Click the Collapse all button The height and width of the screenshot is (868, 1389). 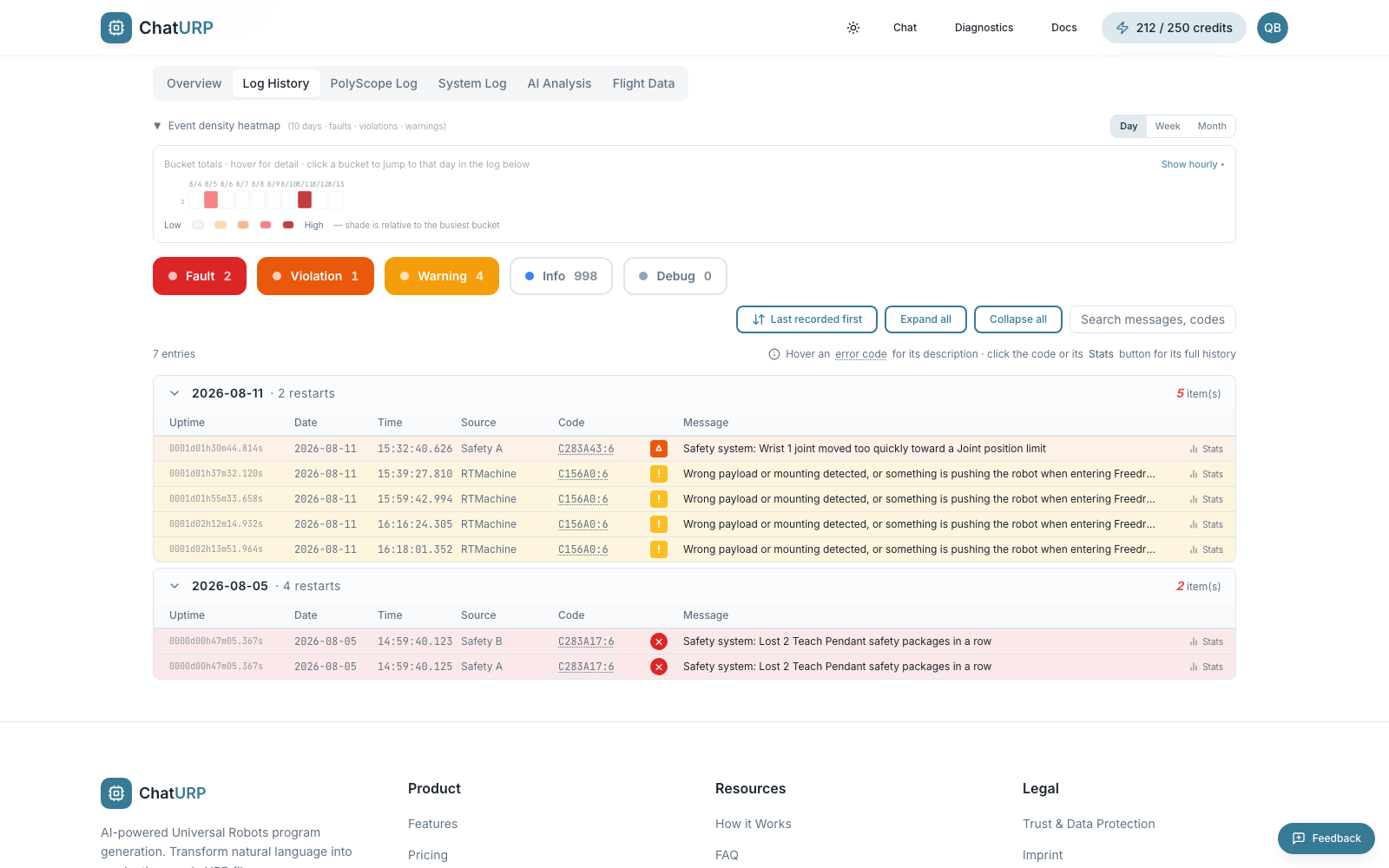[1018, 319]
